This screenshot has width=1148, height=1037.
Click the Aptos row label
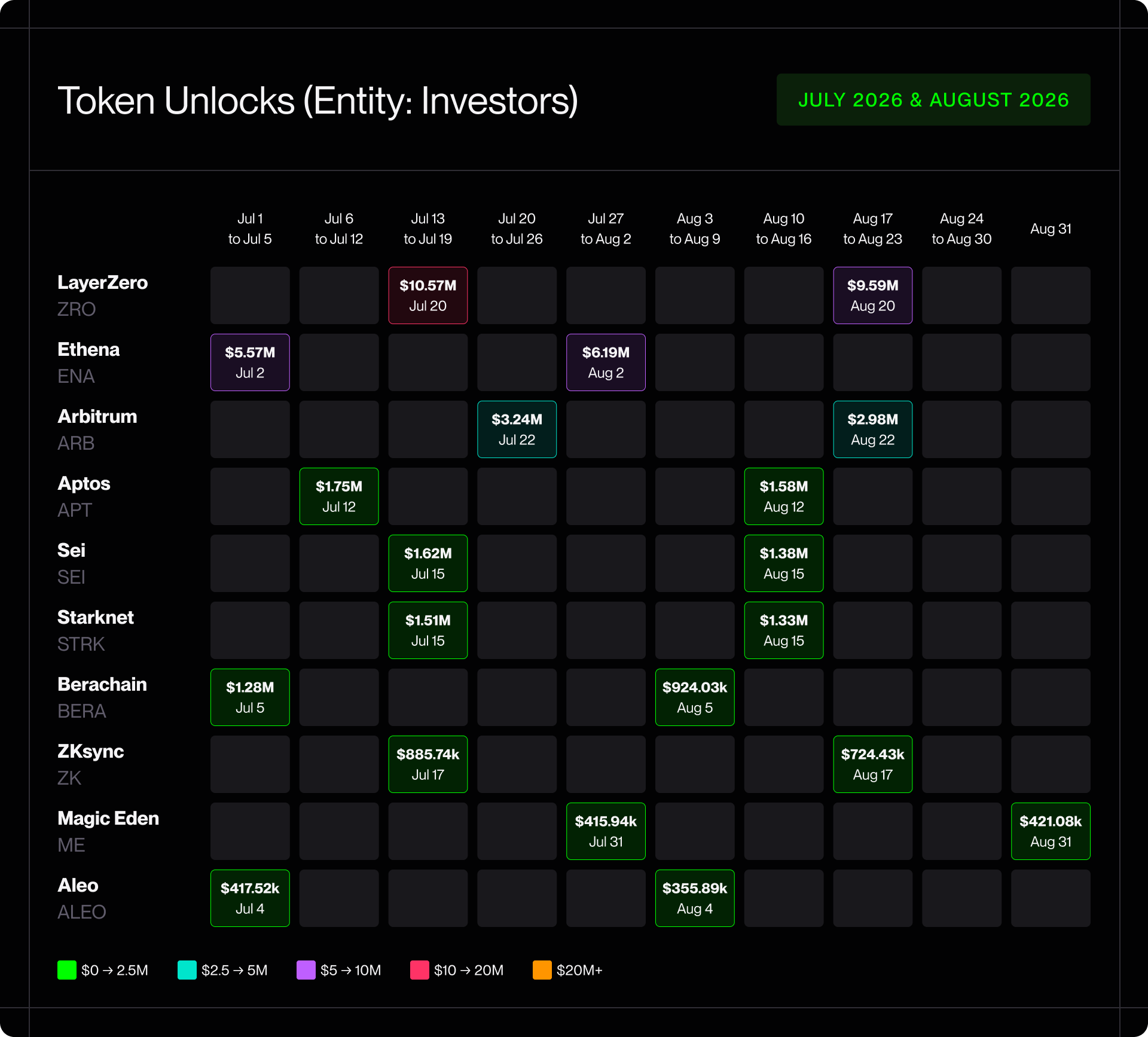[84, 483]
